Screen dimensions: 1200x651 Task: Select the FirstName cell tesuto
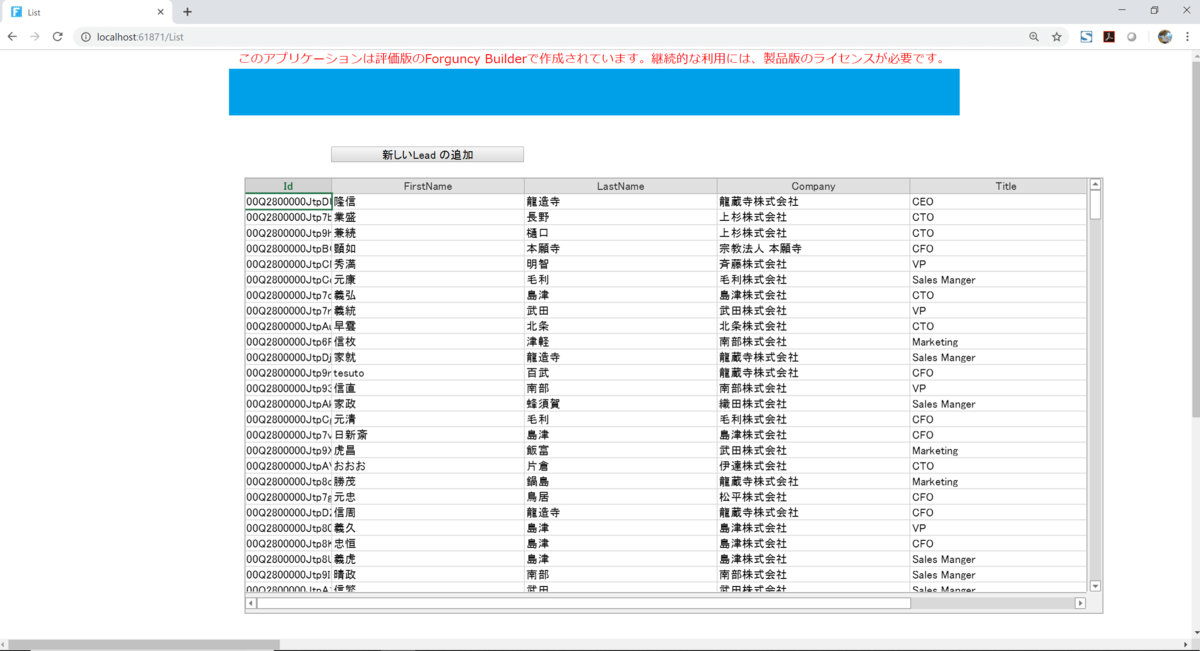click(428, 373)
